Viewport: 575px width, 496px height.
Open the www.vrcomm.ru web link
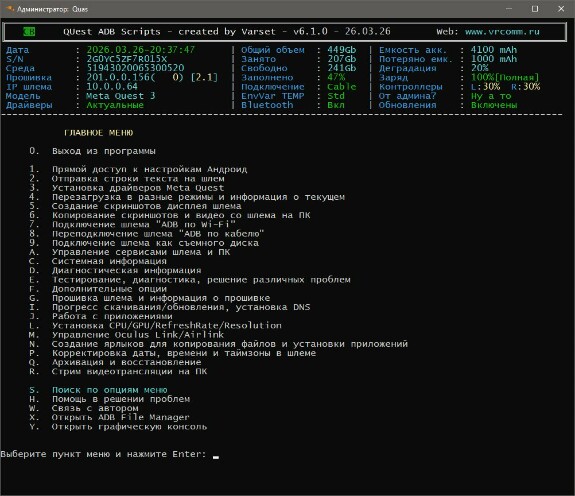[502, 32]
